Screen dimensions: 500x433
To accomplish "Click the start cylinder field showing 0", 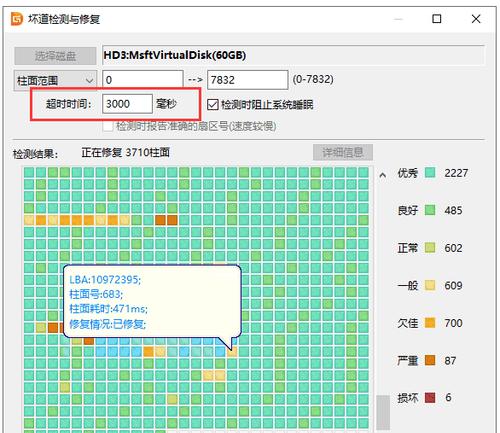I will coord(143,80).
